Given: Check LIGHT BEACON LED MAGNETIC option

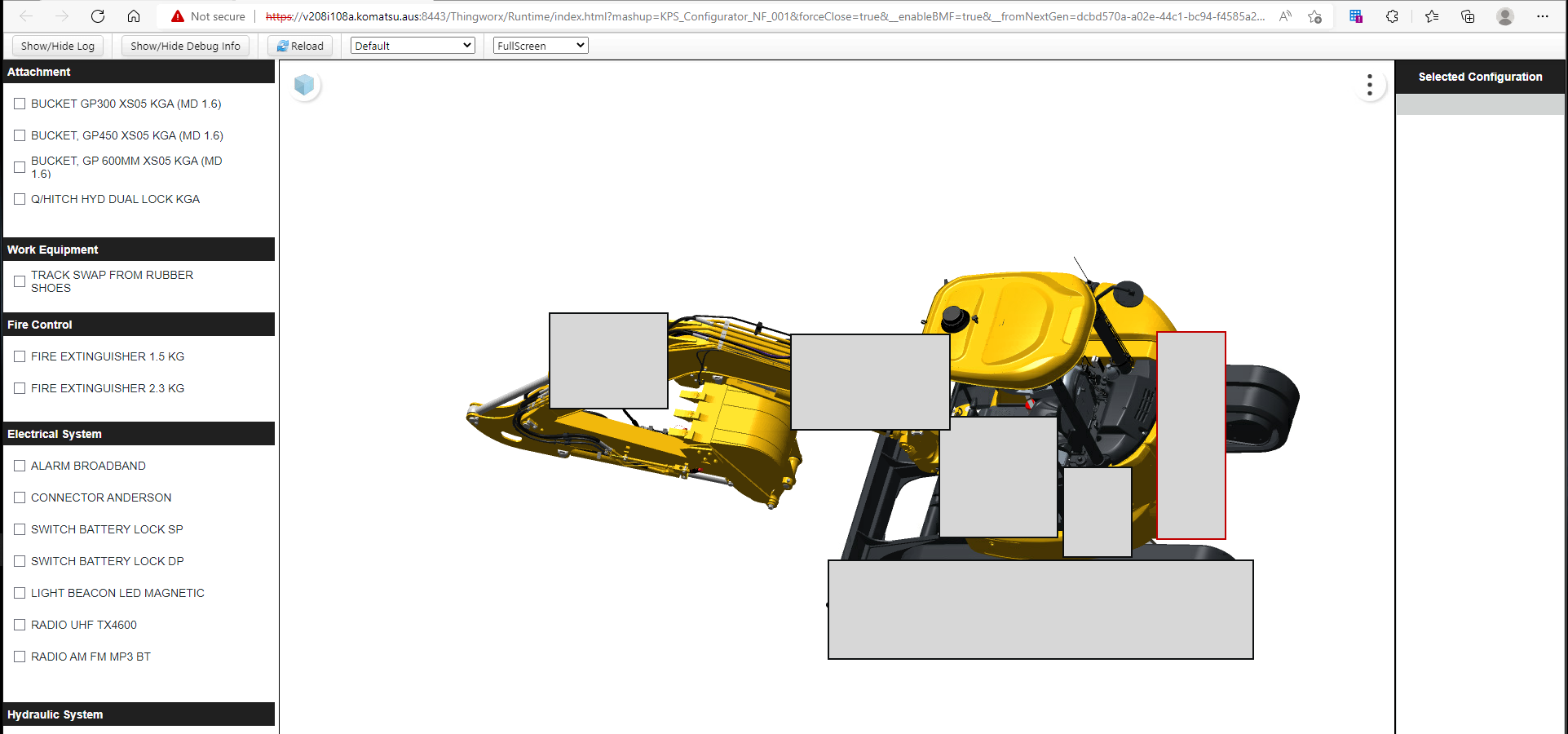Looking at the screenshot, I should (20, 593).
